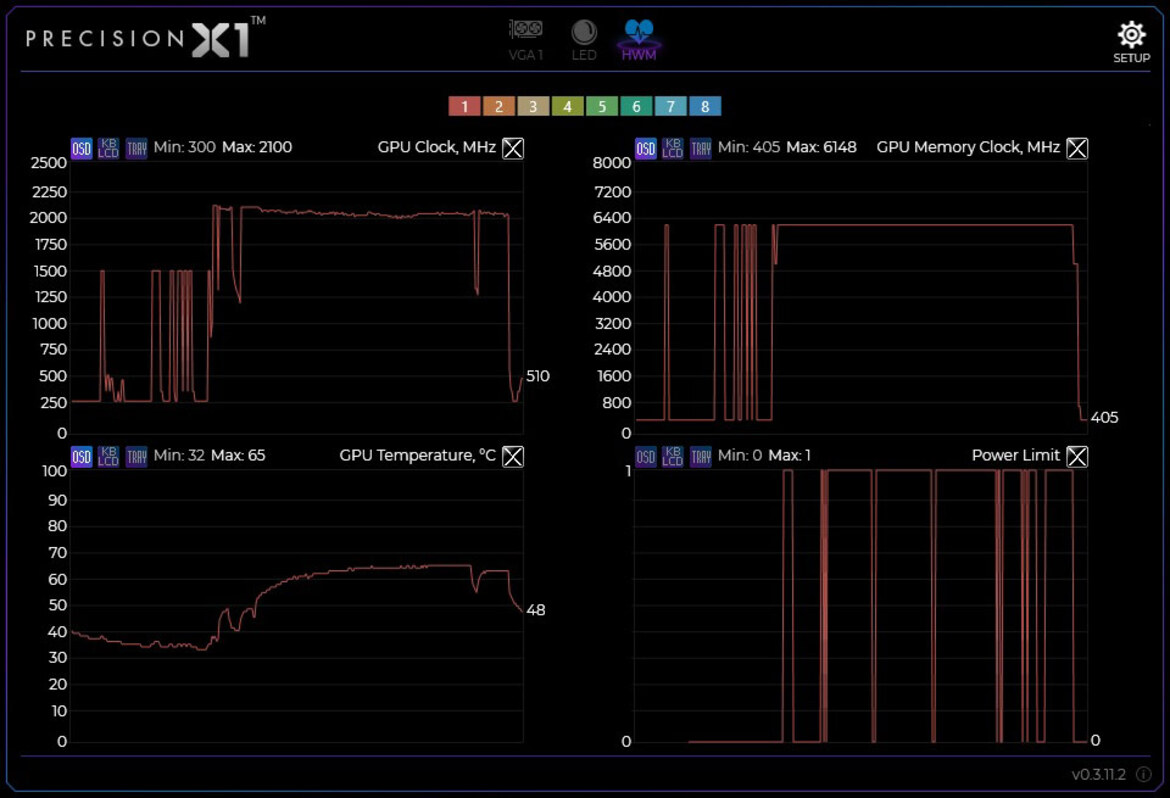The width and height of the screenshot is (1170, 798).
Task: Click Power Limit 'Max: 1' value
Action: click(x=789, y=455)
